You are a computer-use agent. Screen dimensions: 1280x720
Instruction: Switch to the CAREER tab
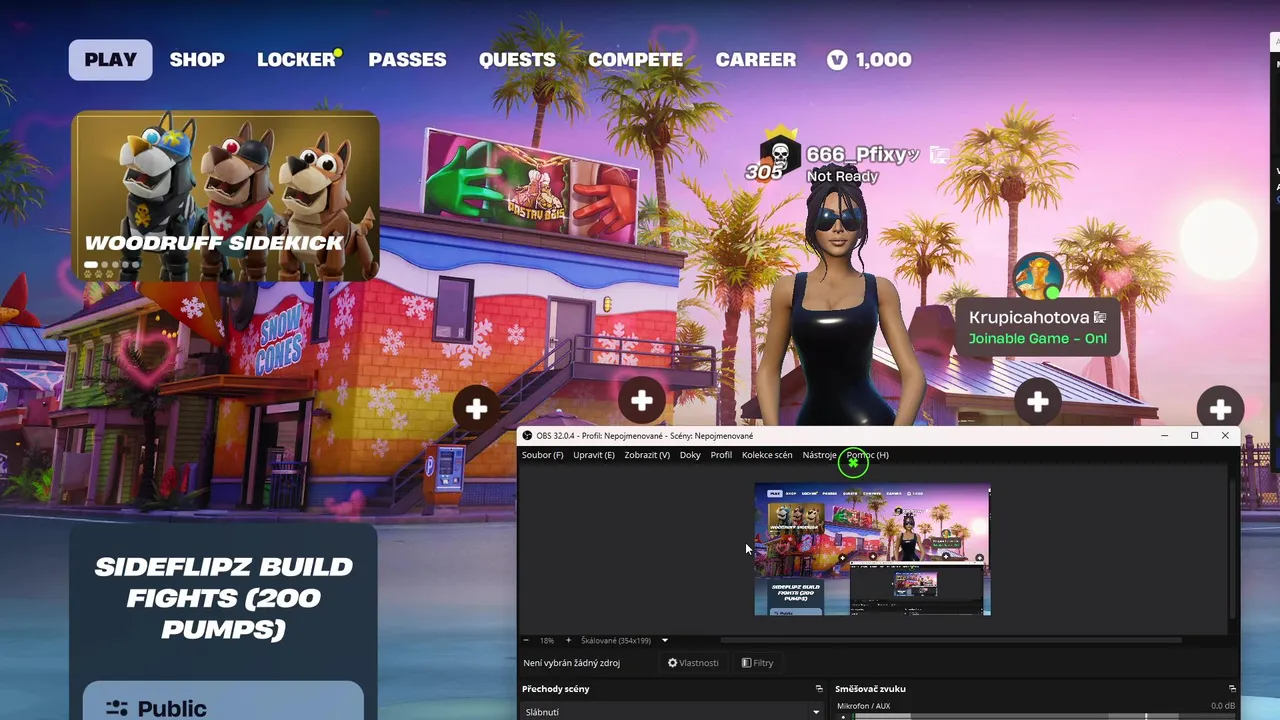755,60
